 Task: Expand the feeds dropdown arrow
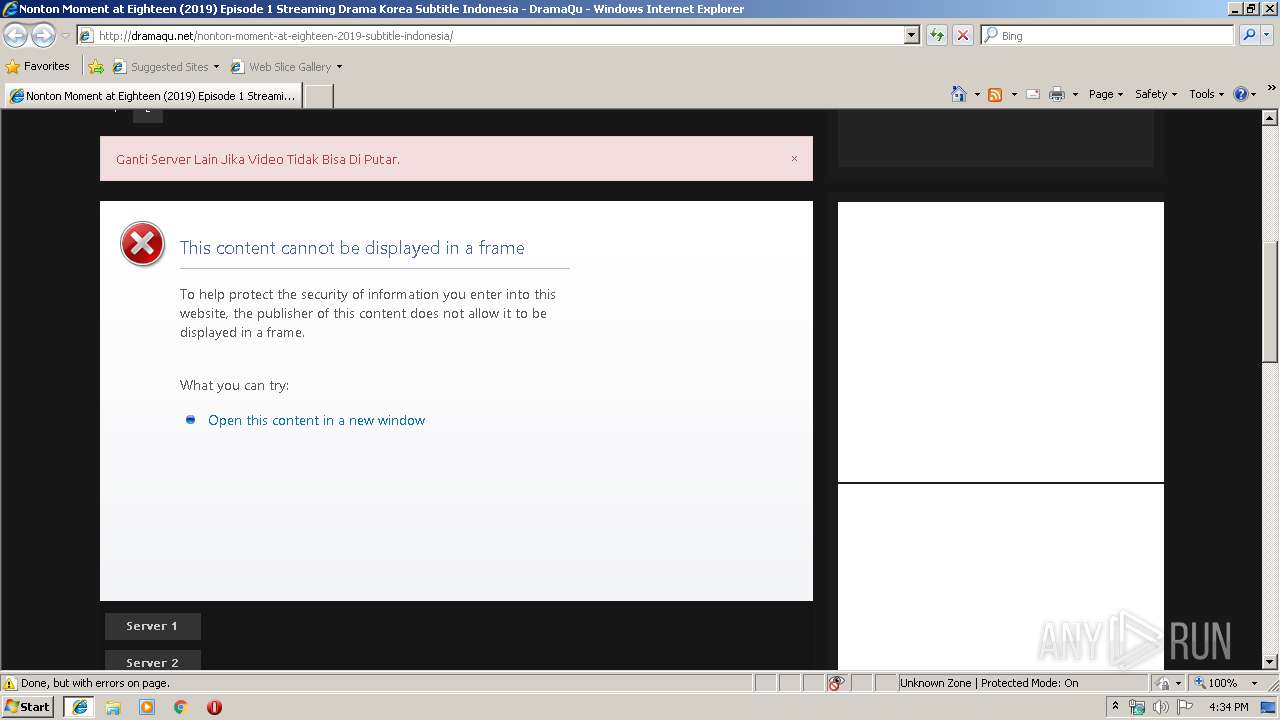coord(1014,94)
